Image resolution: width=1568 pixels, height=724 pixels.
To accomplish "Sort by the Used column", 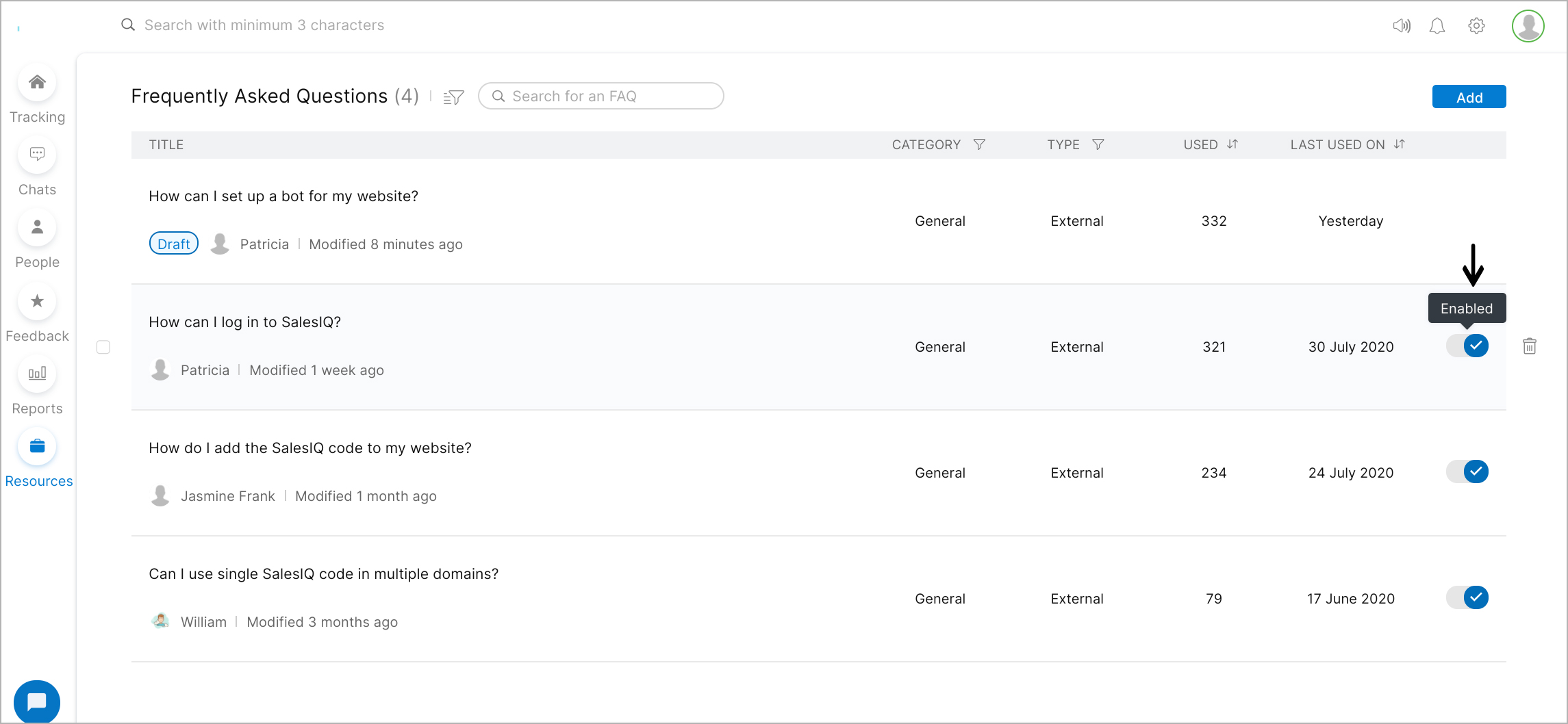I will (x=1232, y=144).
